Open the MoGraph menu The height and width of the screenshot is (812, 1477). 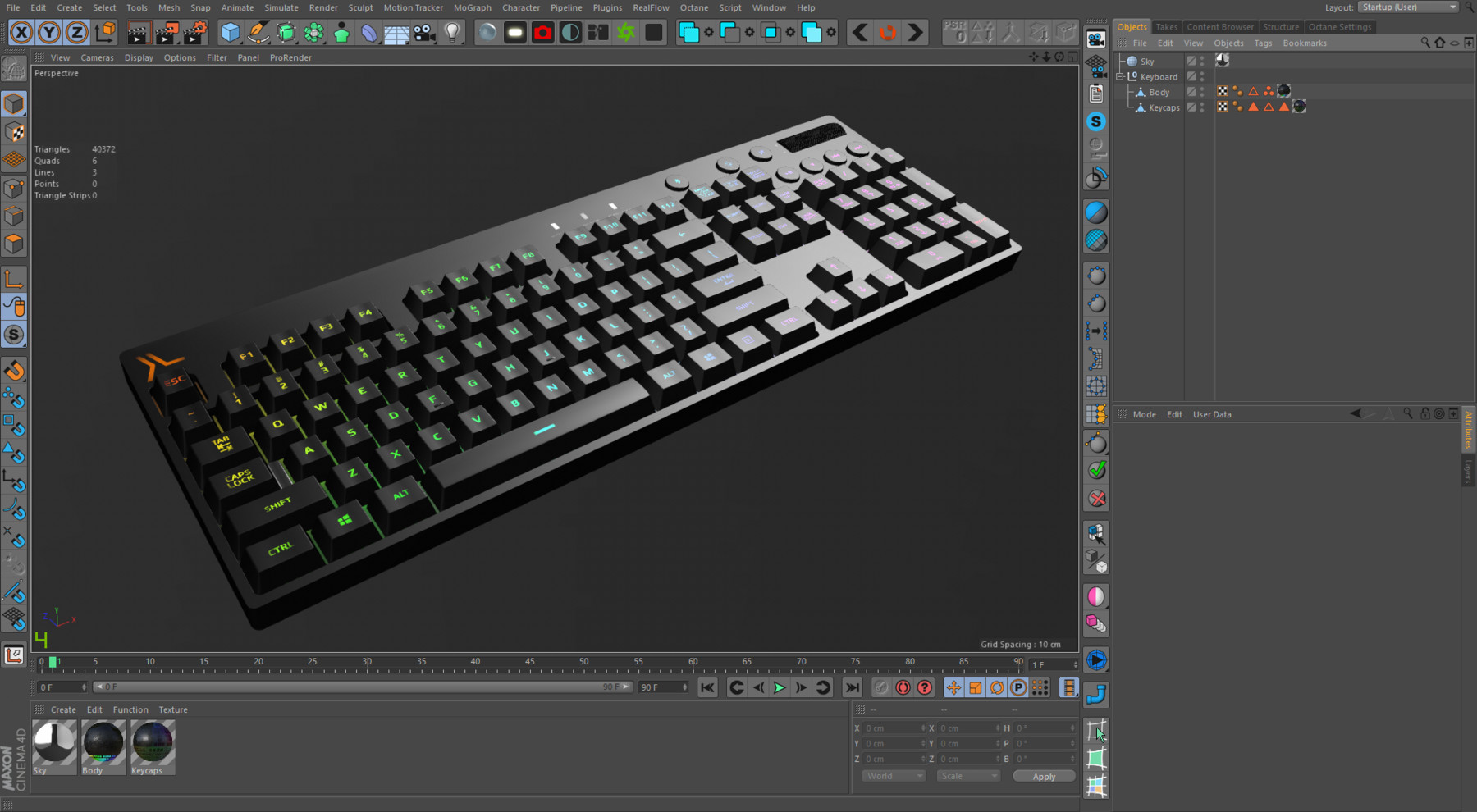[x=473, y=7]
